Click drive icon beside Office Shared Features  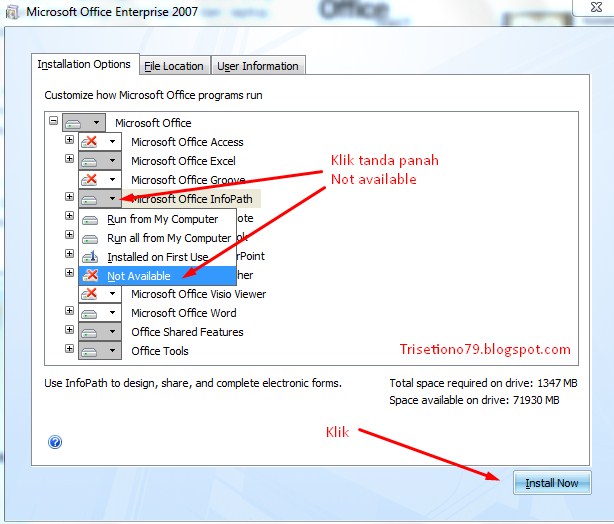tap(90, 332)
